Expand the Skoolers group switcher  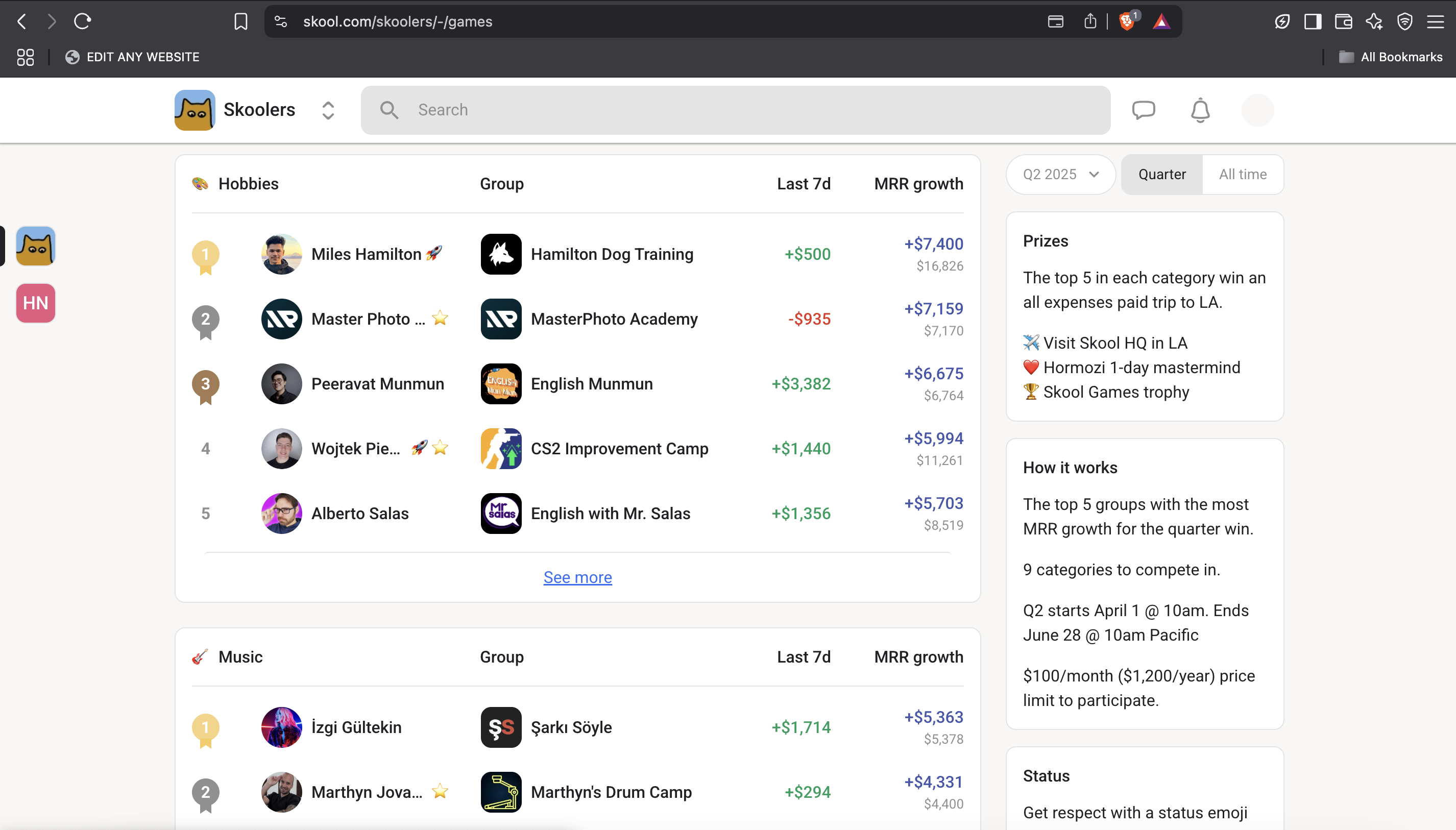tap(328, 110)
